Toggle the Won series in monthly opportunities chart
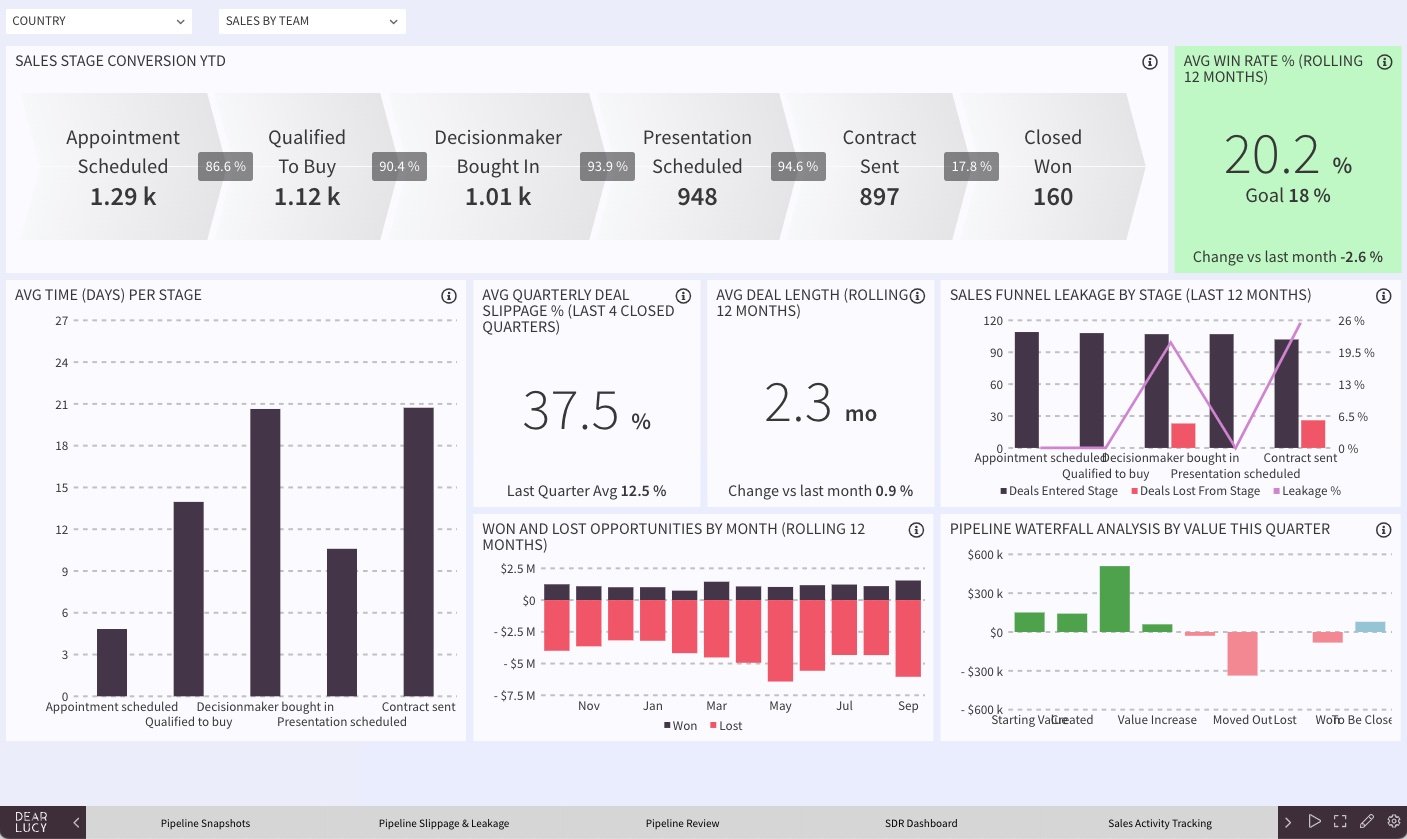The height and width of the screenshot is (839, 1407). pyautogui.click(x=681, y=725)
